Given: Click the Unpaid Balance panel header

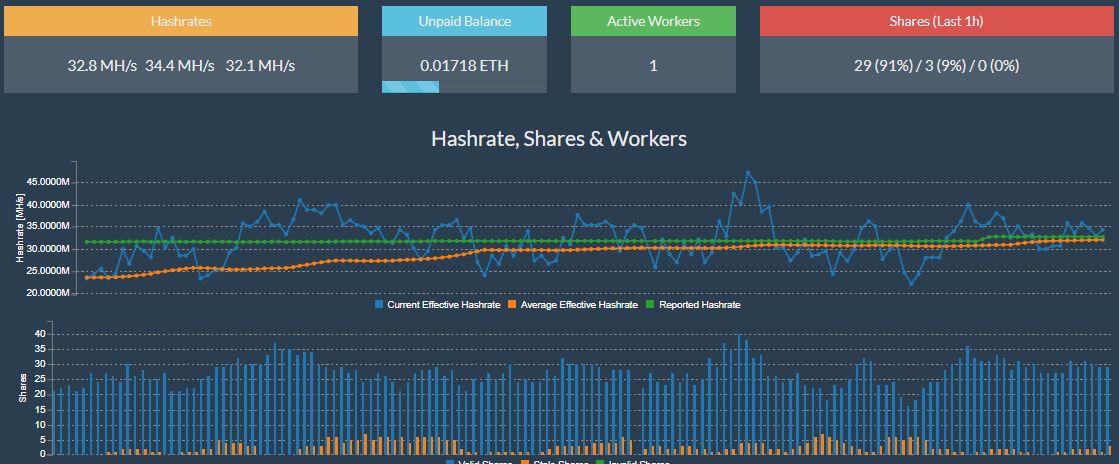Looking at the screenshot, I should 464,21.
